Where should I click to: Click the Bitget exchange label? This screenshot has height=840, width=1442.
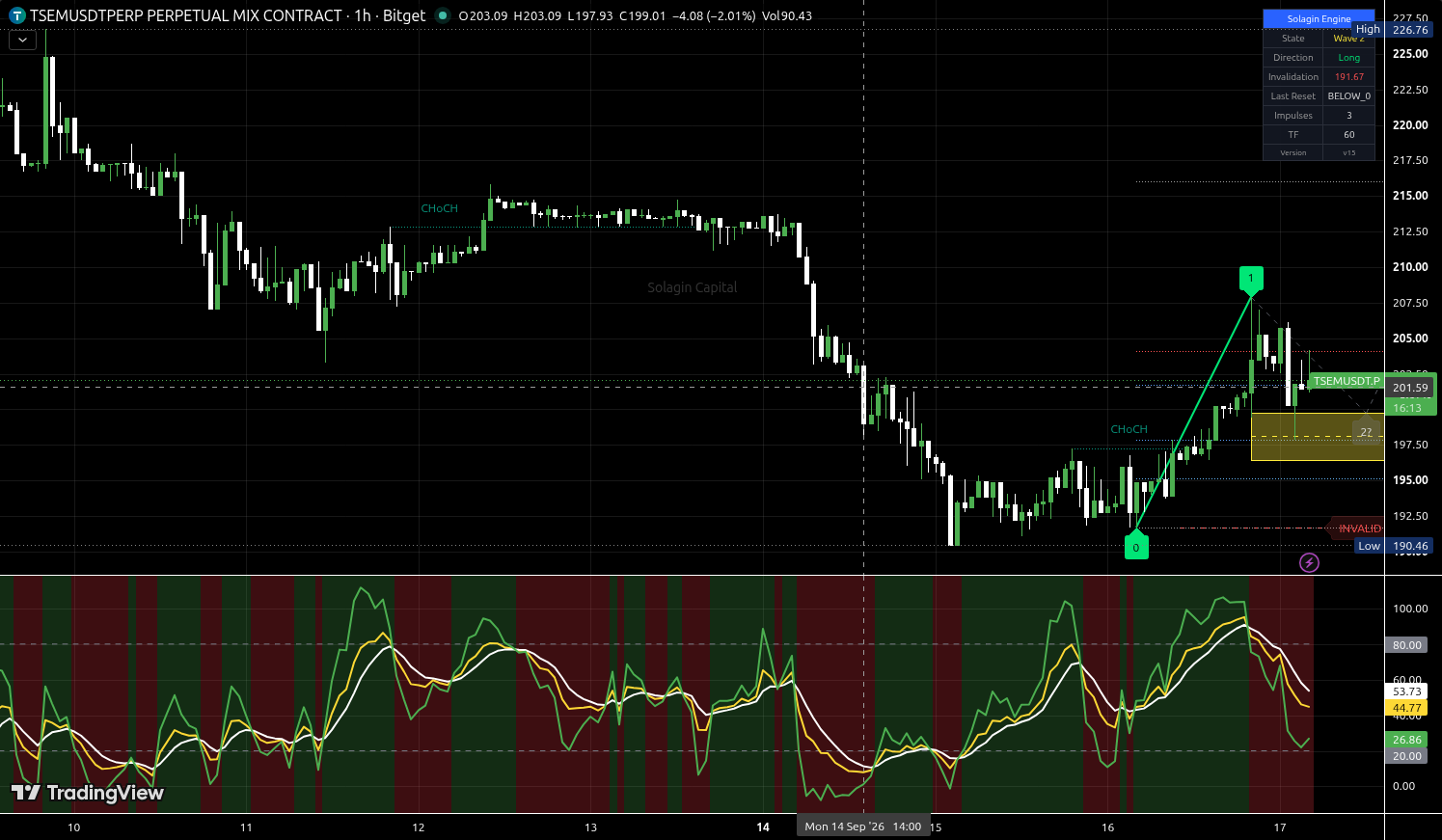click(x=404, y=15)
